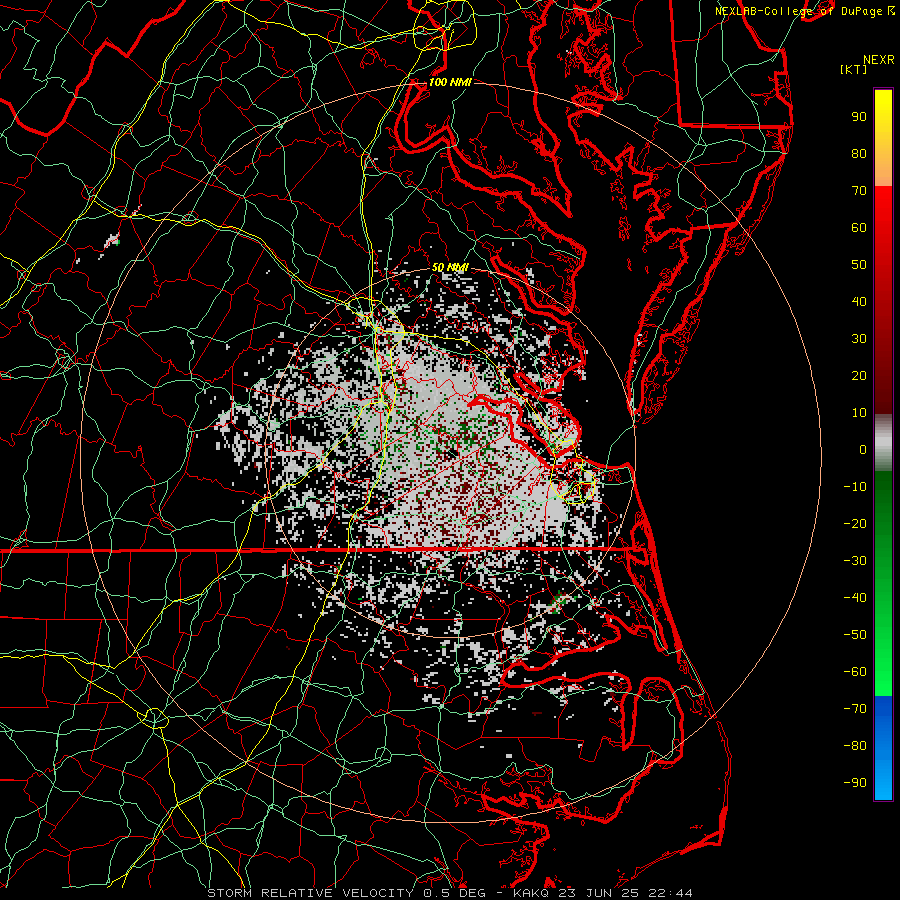Viewport: 900px width, 900px height.
Task: Click the positive 70 knots scale label
Action: pos(859,191)
